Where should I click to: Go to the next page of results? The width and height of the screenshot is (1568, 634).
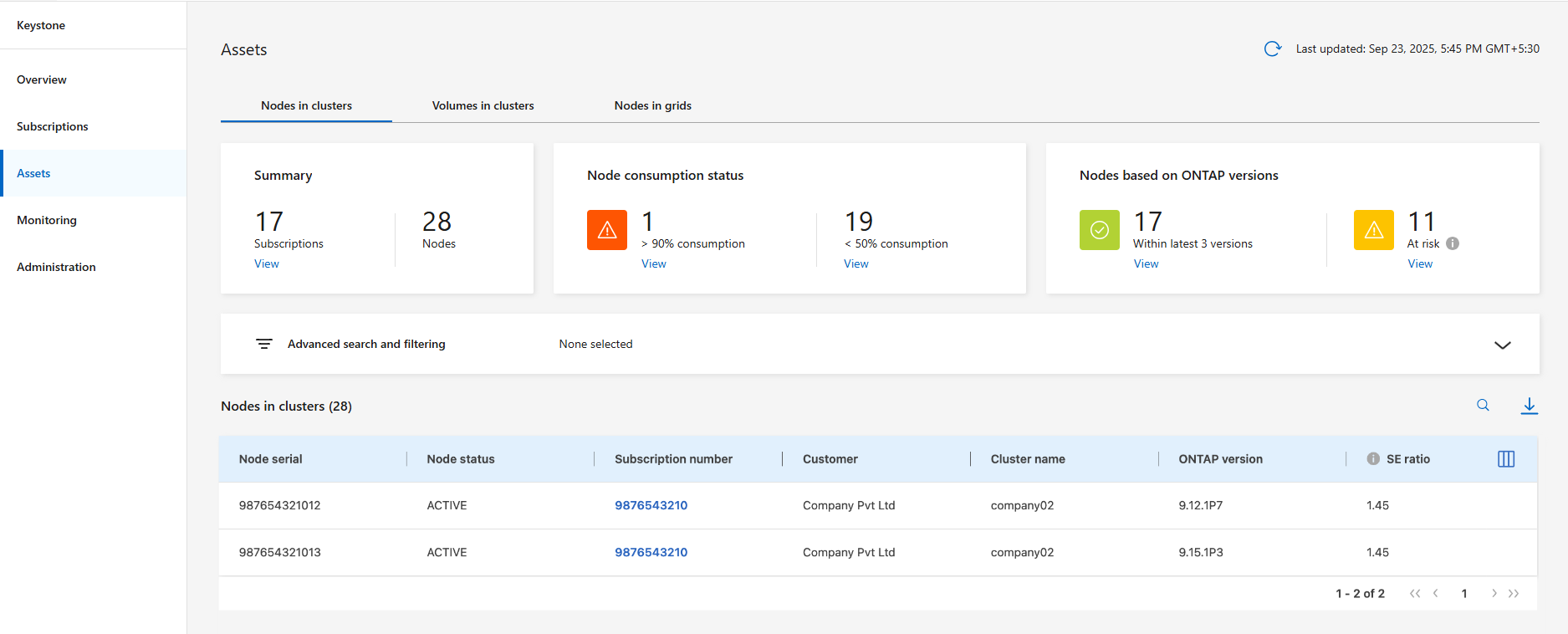point(1494,594)
